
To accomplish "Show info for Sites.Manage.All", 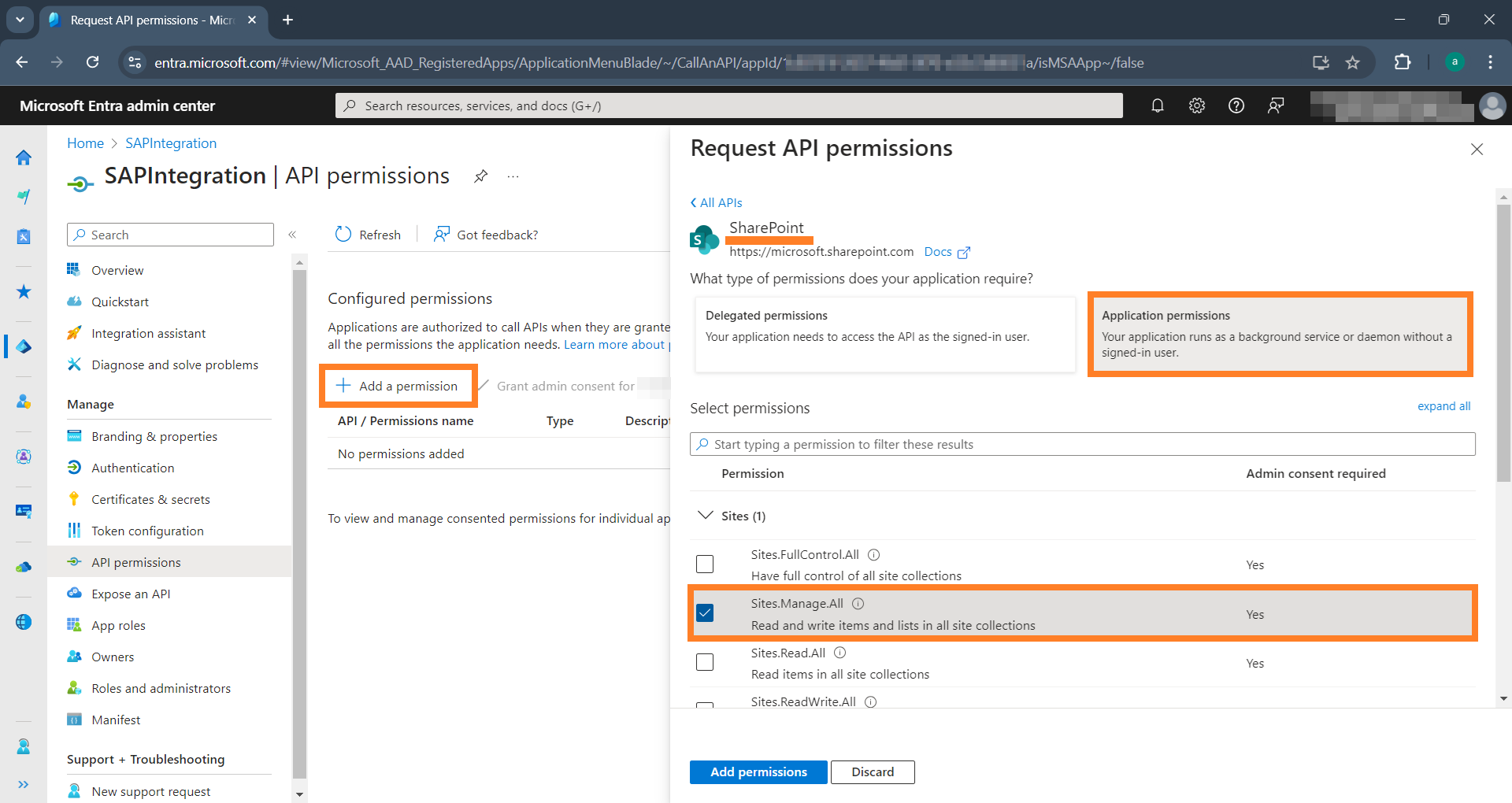I will pyautogui.click(x=858, y=604).
